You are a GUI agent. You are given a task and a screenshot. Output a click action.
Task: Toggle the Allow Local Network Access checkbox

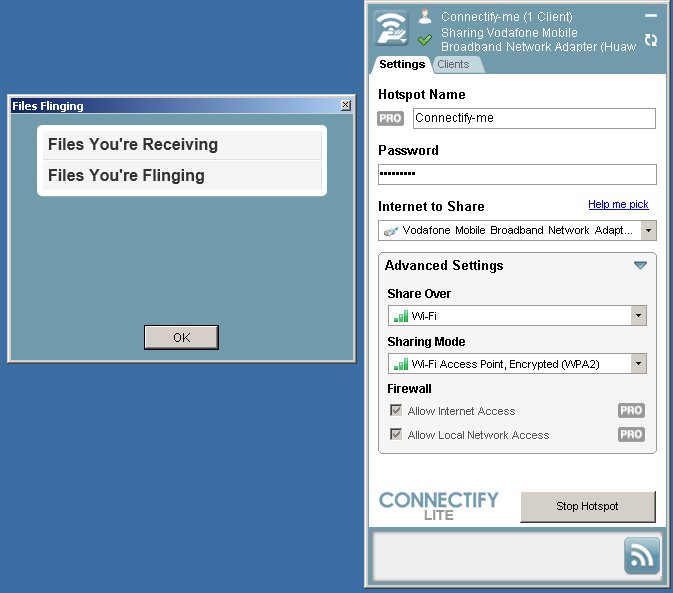(x=396, y=435)
